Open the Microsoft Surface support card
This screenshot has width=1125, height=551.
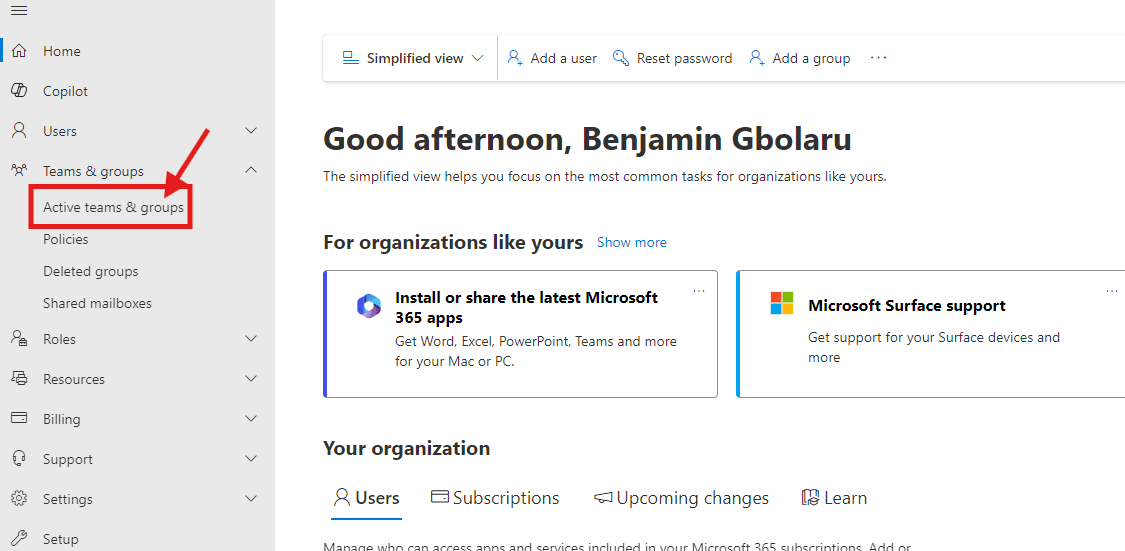[906, 306]
